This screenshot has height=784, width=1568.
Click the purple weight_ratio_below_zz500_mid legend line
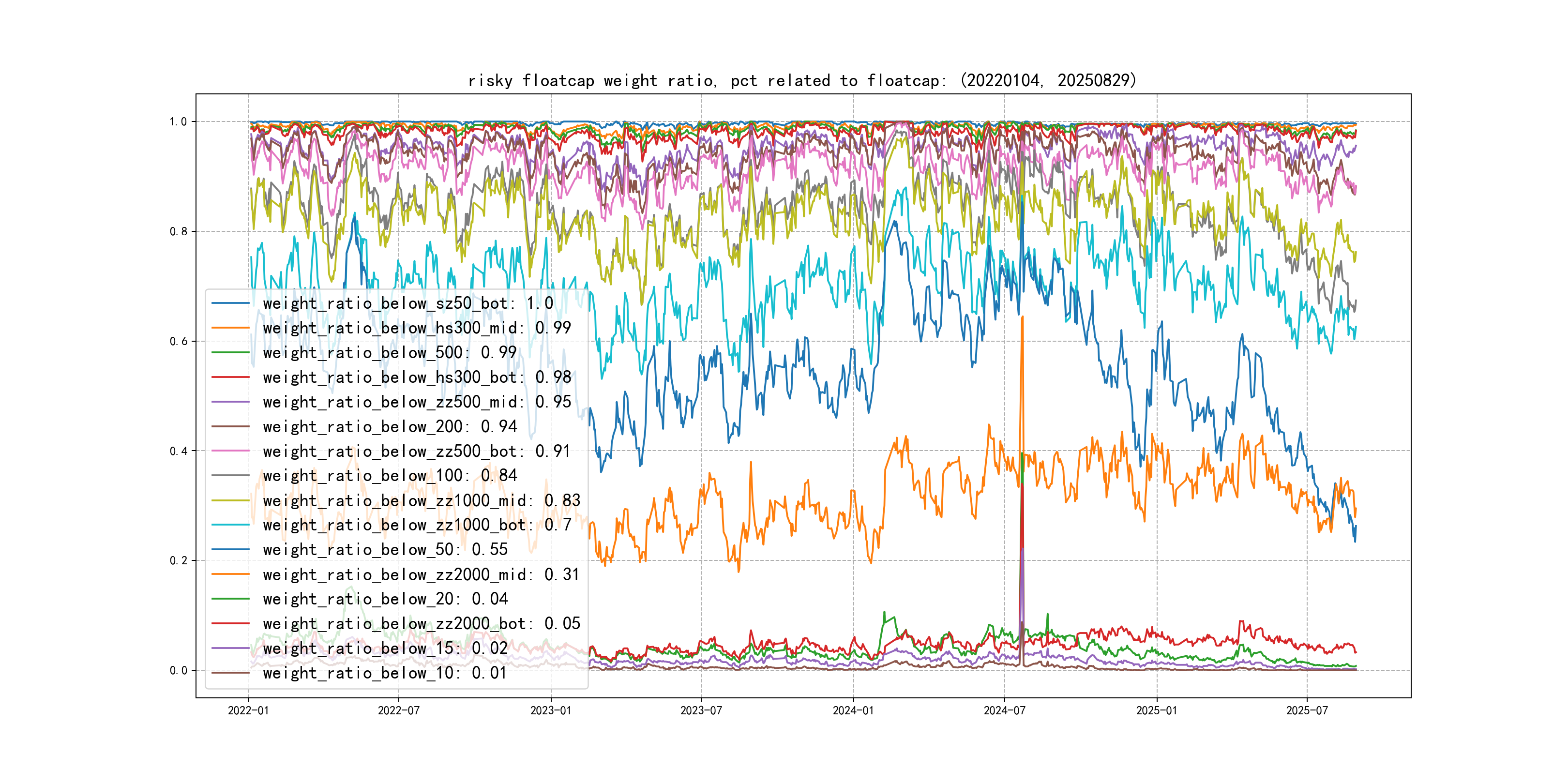tap(230, 402)
